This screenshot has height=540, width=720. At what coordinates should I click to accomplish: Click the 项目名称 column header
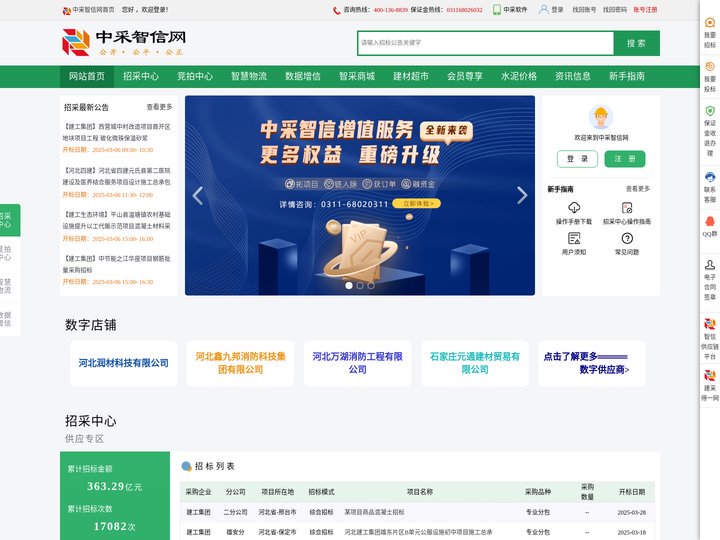point(420,492)
